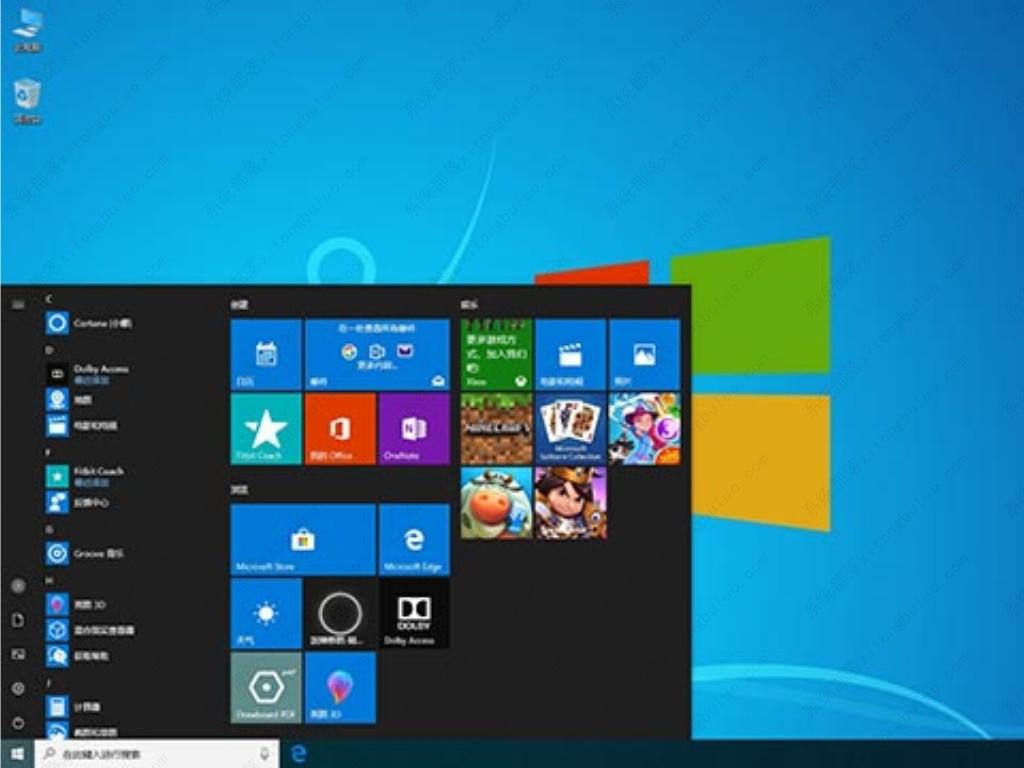Image resolution: width=1024 pixels, height=768 pixels.
Task: Open the OneNote tile
Action: coord(414,429)
